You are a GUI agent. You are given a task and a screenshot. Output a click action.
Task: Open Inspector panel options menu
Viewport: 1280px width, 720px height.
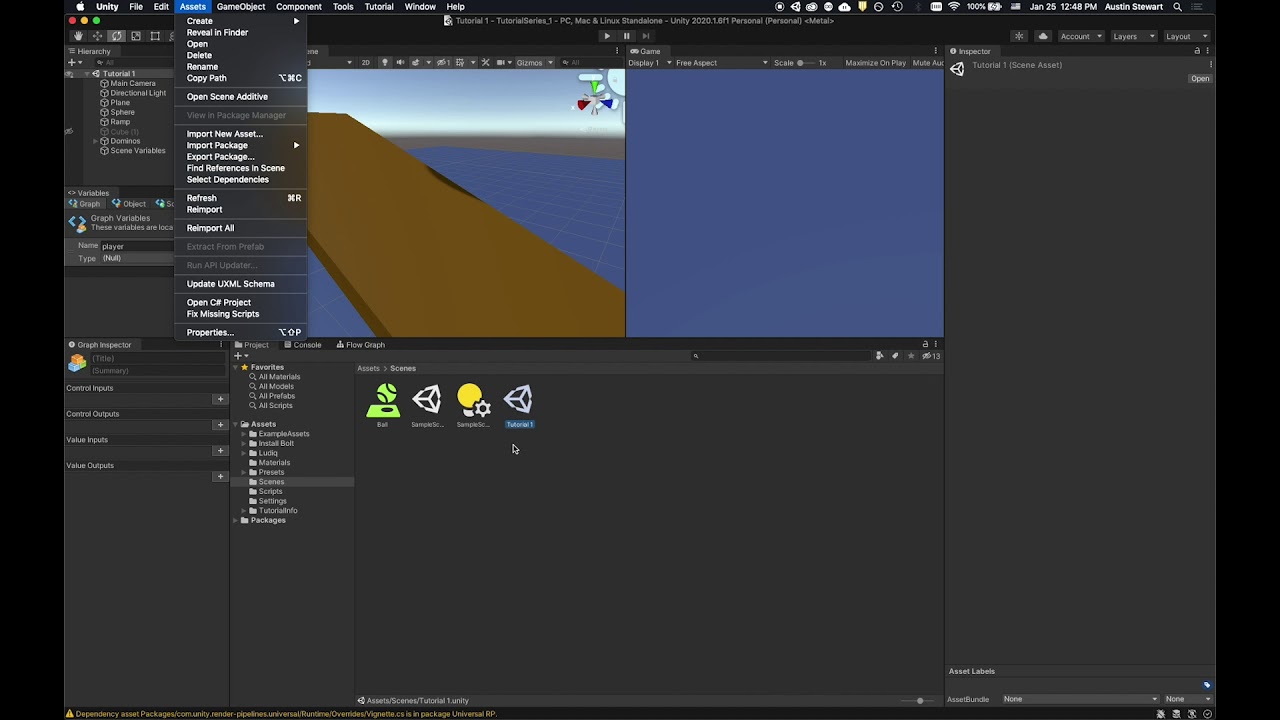point(1209,51)
